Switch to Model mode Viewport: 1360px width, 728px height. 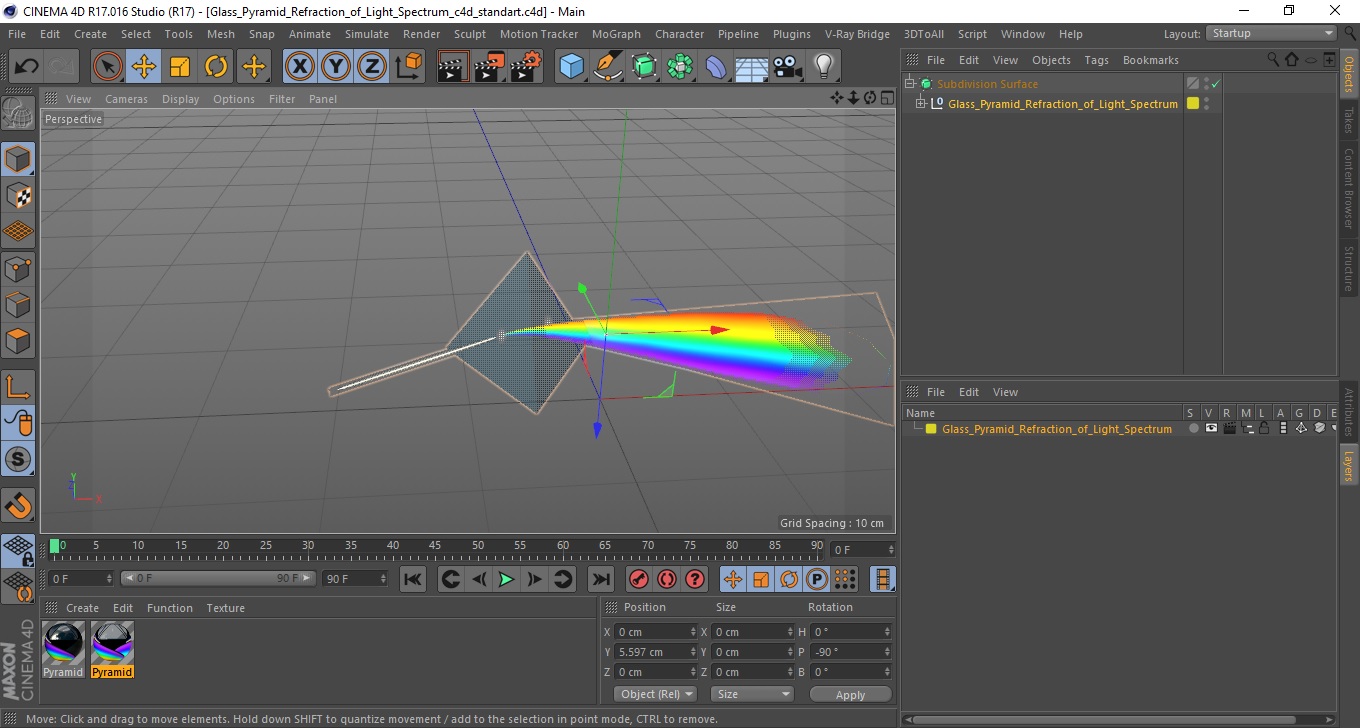tap(18, 159)
